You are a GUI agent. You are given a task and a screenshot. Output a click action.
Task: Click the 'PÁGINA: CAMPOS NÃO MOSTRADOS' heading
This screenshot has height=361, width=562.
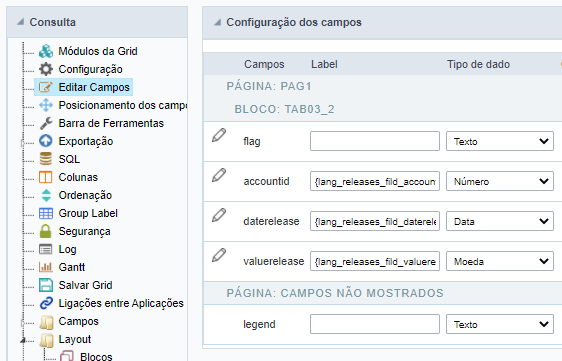(335, 293)
